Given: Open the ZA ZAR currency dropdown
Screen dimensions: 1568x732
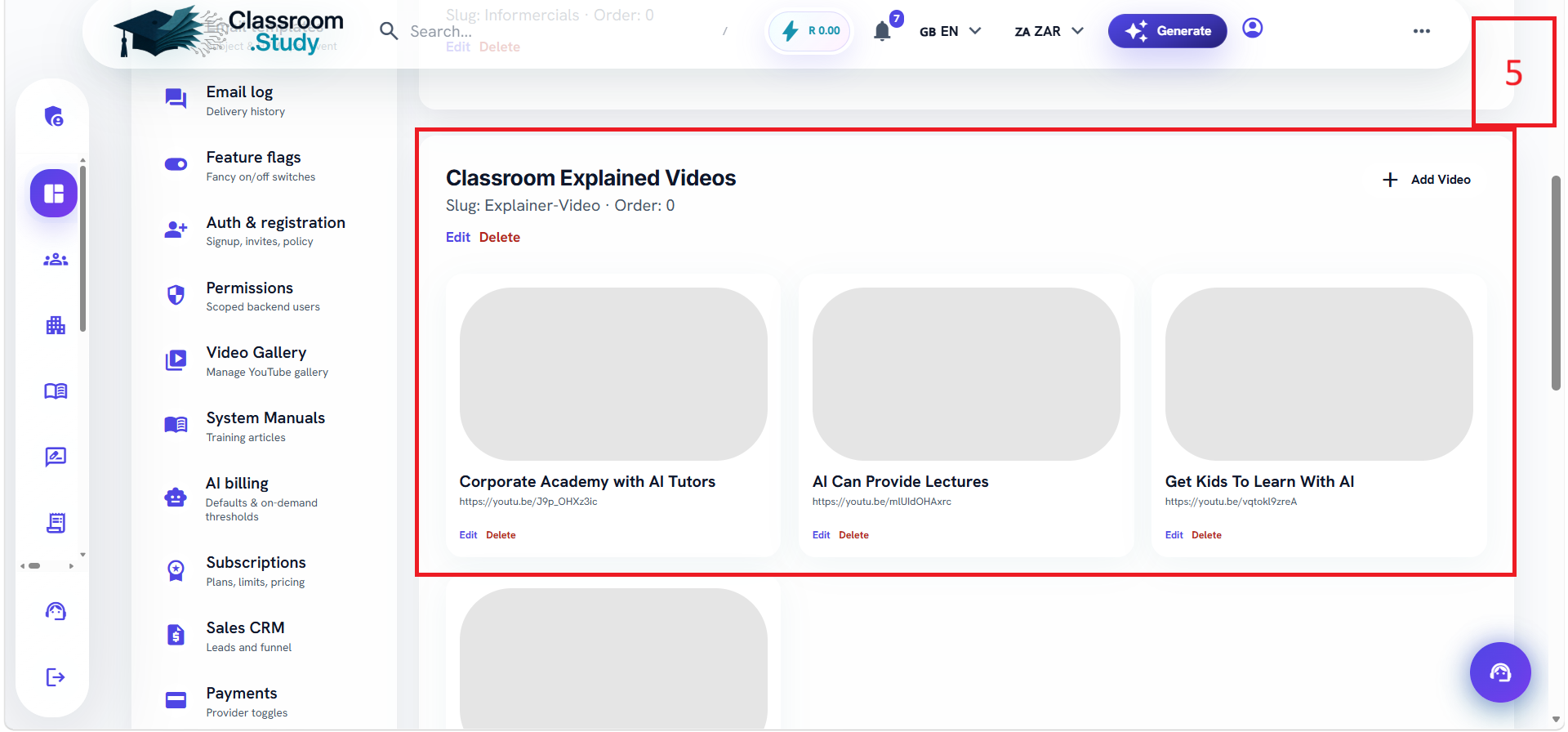Looking at the screenshot, I should click(x=1049, y=31).
